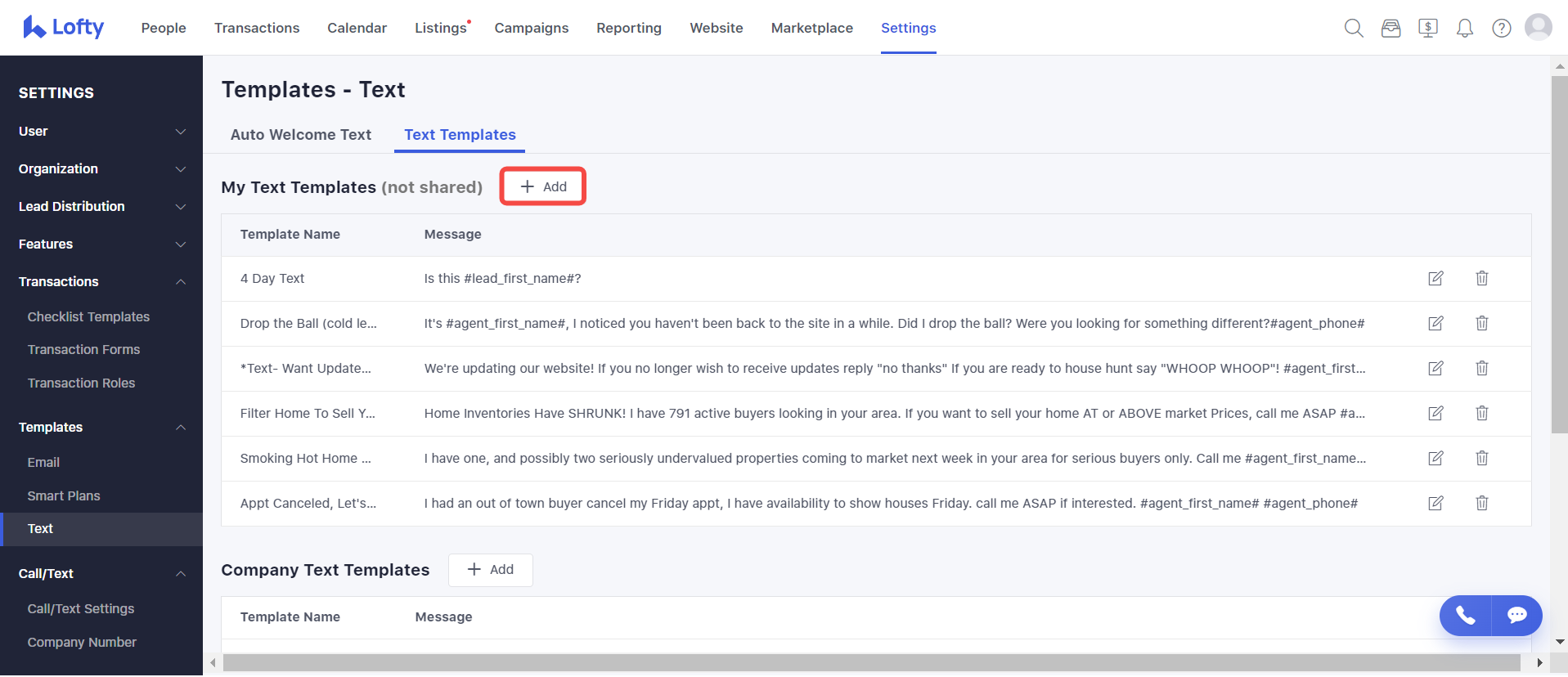Collapse the Call/Text sidebar section
The image size is (1568, 677).
101,573
